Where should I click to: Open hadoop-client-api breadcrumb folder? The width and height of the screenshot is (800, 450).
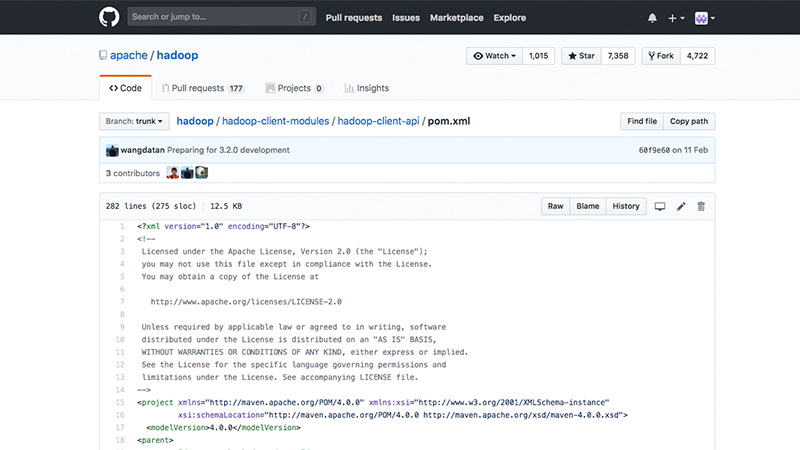tap(378, 121)
